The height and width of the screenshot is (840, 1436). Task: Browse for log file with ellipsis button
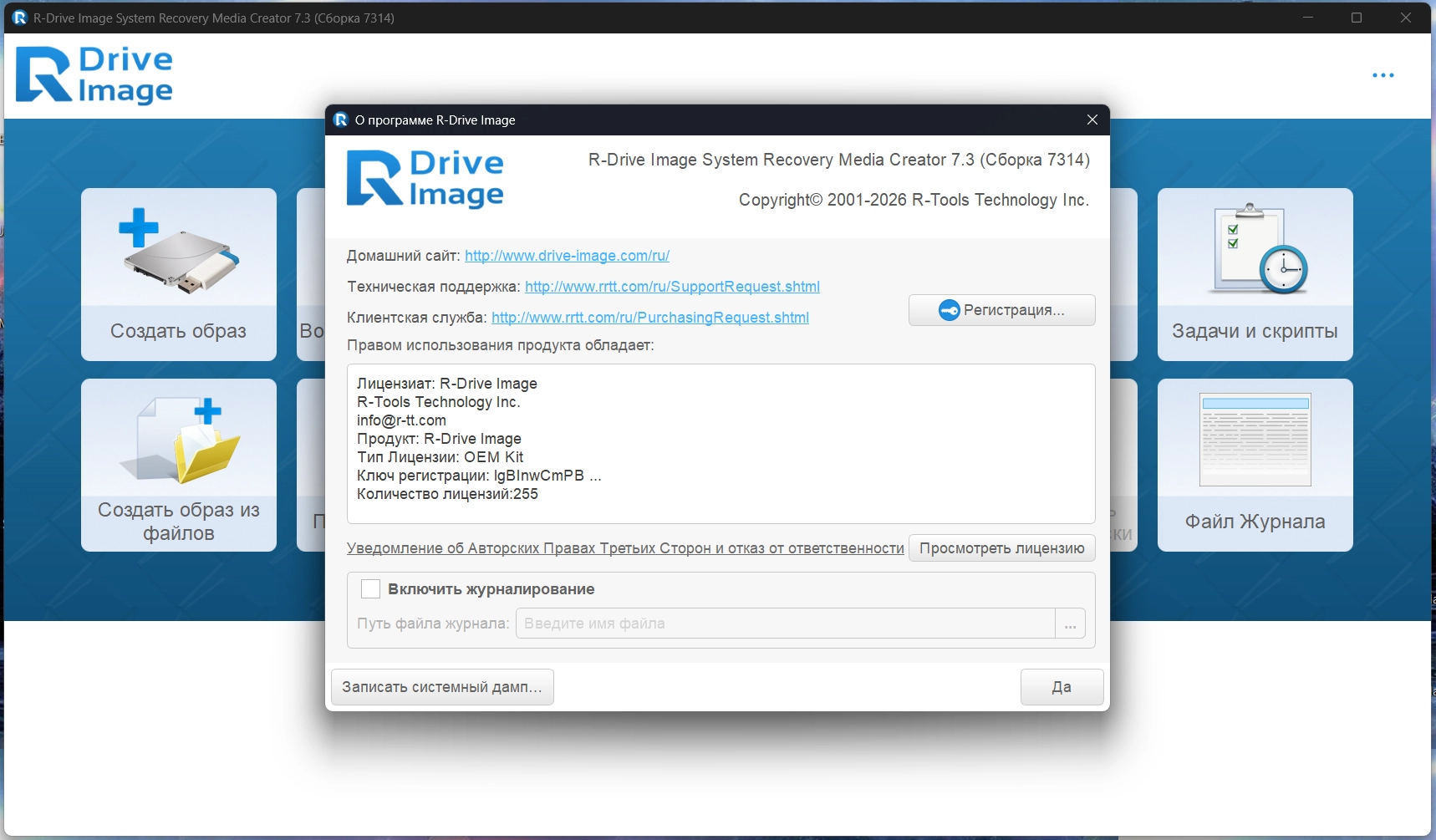pos(1070,624)
